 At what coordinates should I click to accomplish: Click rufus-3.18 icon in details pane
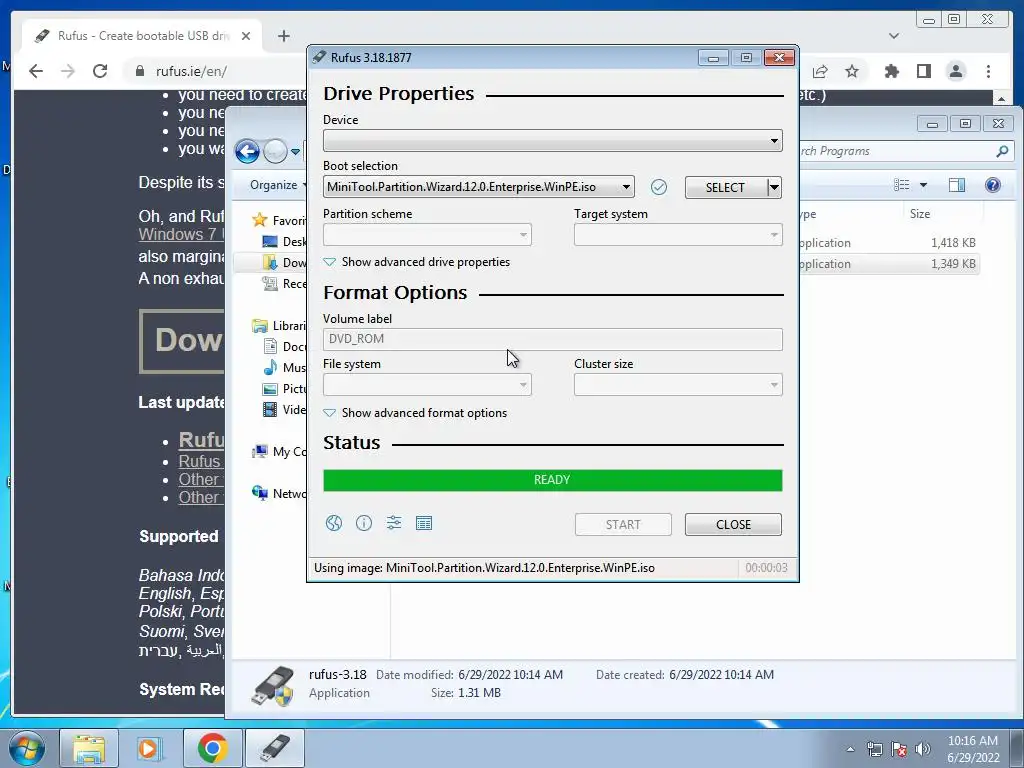(x=273, y=686)
